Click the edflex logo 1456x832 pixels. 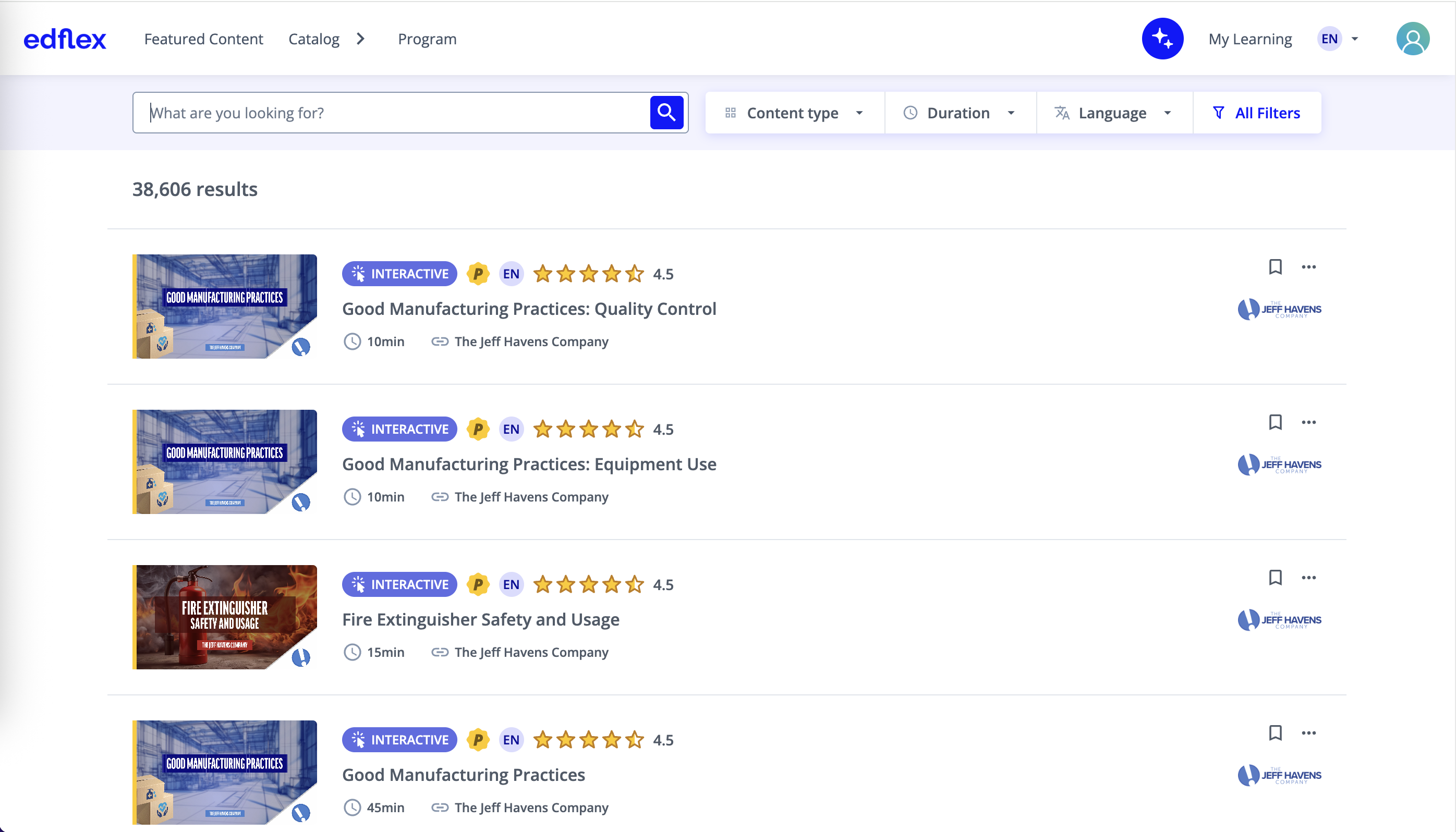coord(65,40)
